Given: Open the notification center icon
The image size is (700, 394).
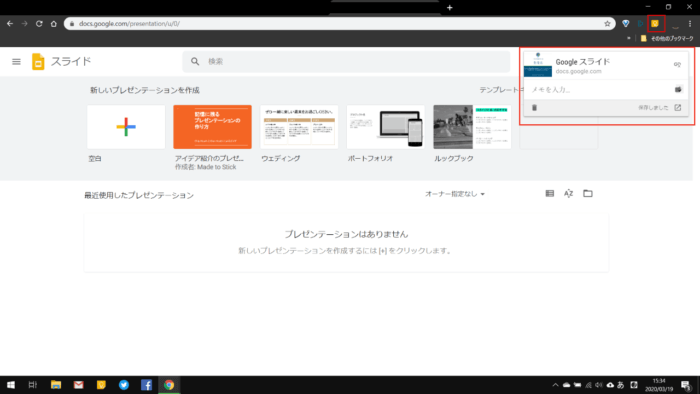Looking at the screenshot, I should [686, 385].
